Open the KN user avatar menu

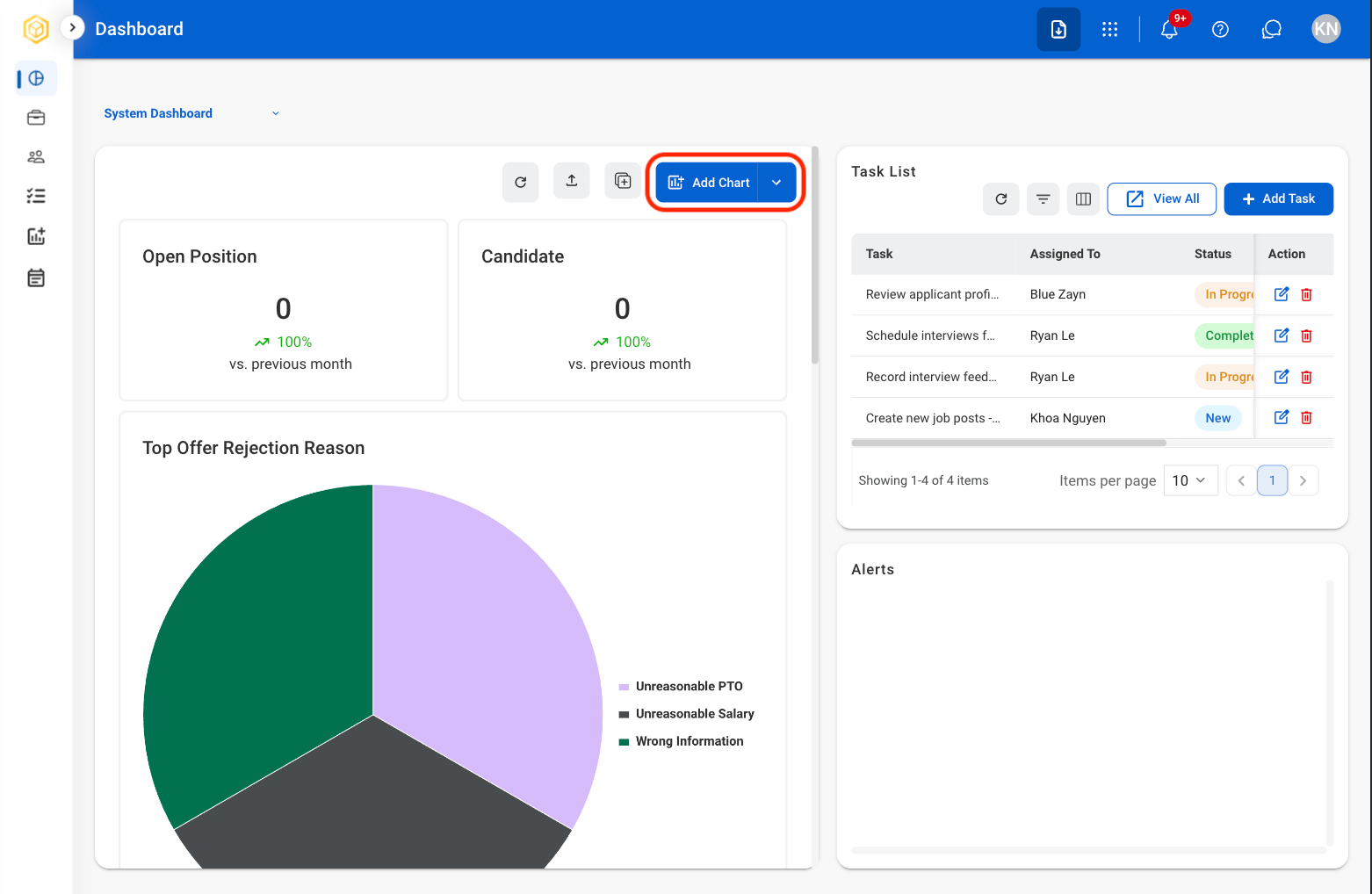click(x=1326, y=29)
